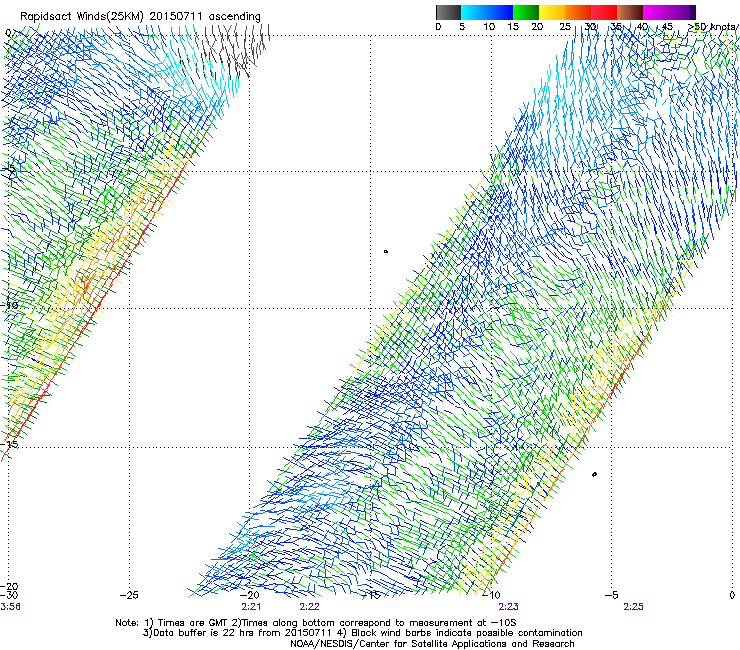Click the '2:25' time label
This screenshot has width=740, height=650.
coord(633,607)
